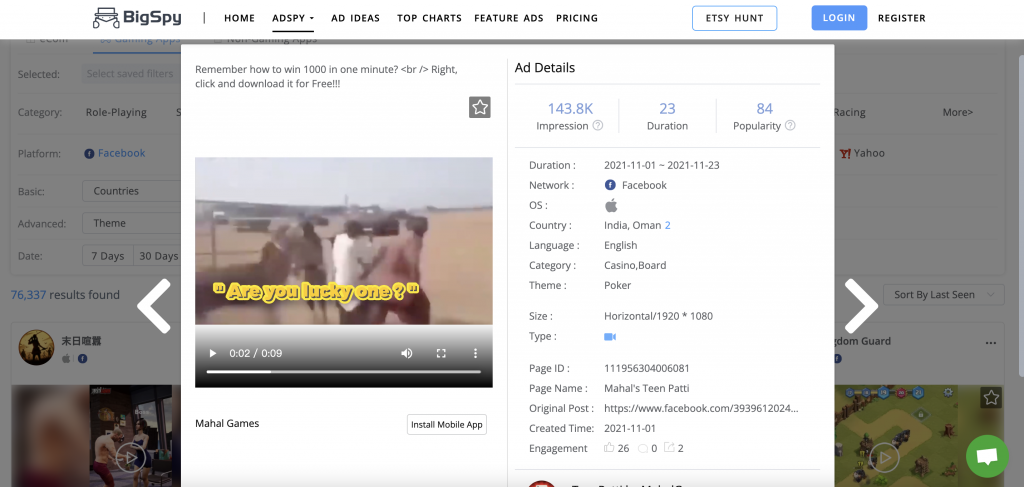Click the LOGIN button
1024x487 pixels.
pyautogui.click(x=839, y=18)
